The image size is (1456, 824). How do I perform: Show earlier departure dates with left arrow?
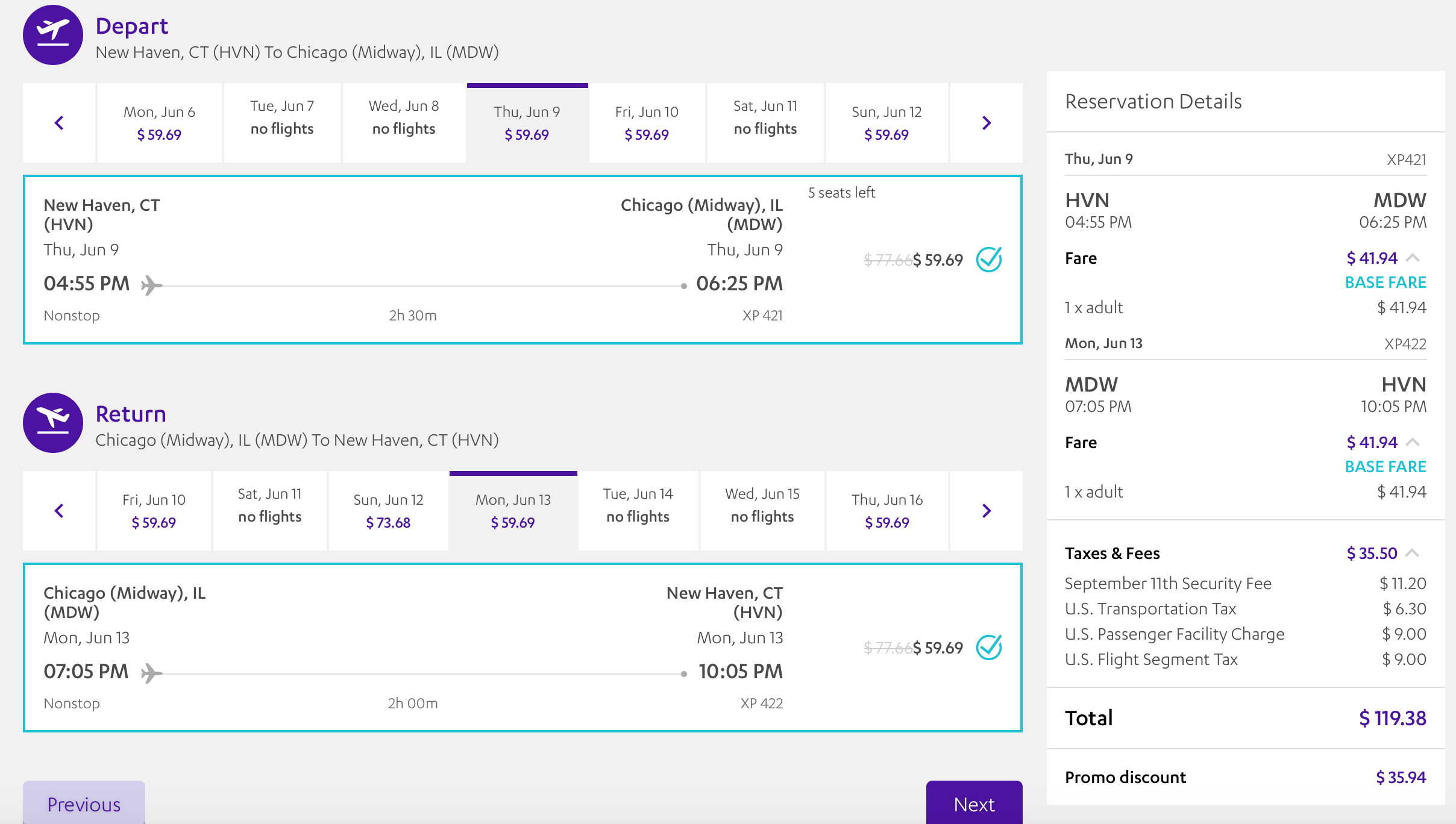coord(59,123)
